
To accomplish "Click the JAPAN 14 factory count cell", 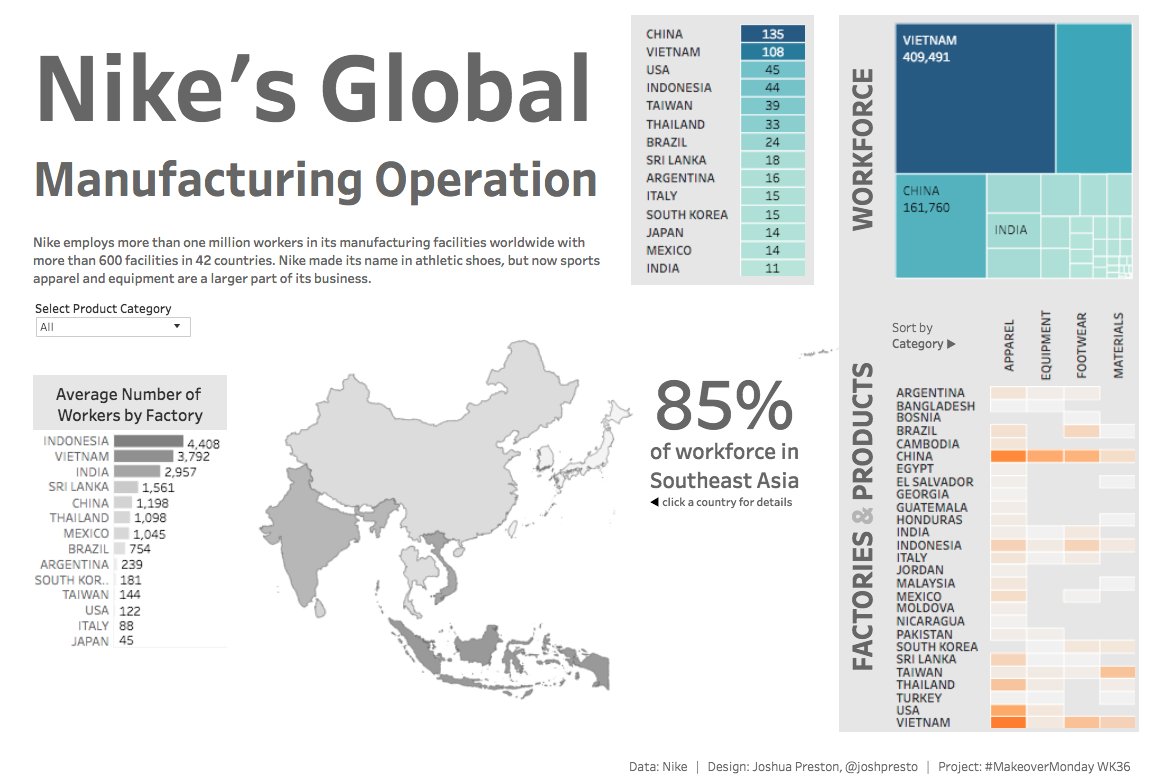I will click(772, 232).
